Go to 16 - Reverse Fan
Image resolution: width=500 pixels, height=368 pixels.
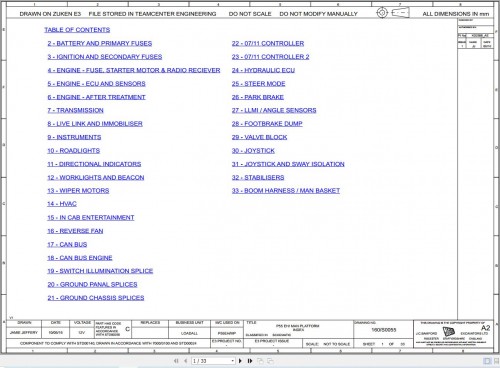75,231
